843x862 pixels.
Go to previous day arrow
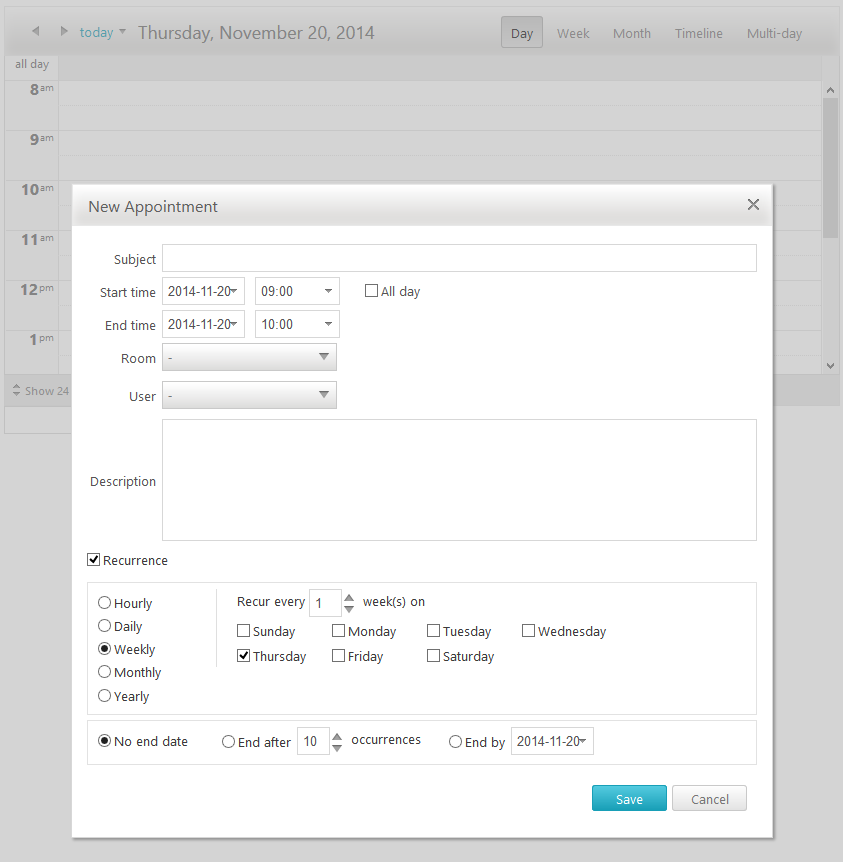point(36,31)
